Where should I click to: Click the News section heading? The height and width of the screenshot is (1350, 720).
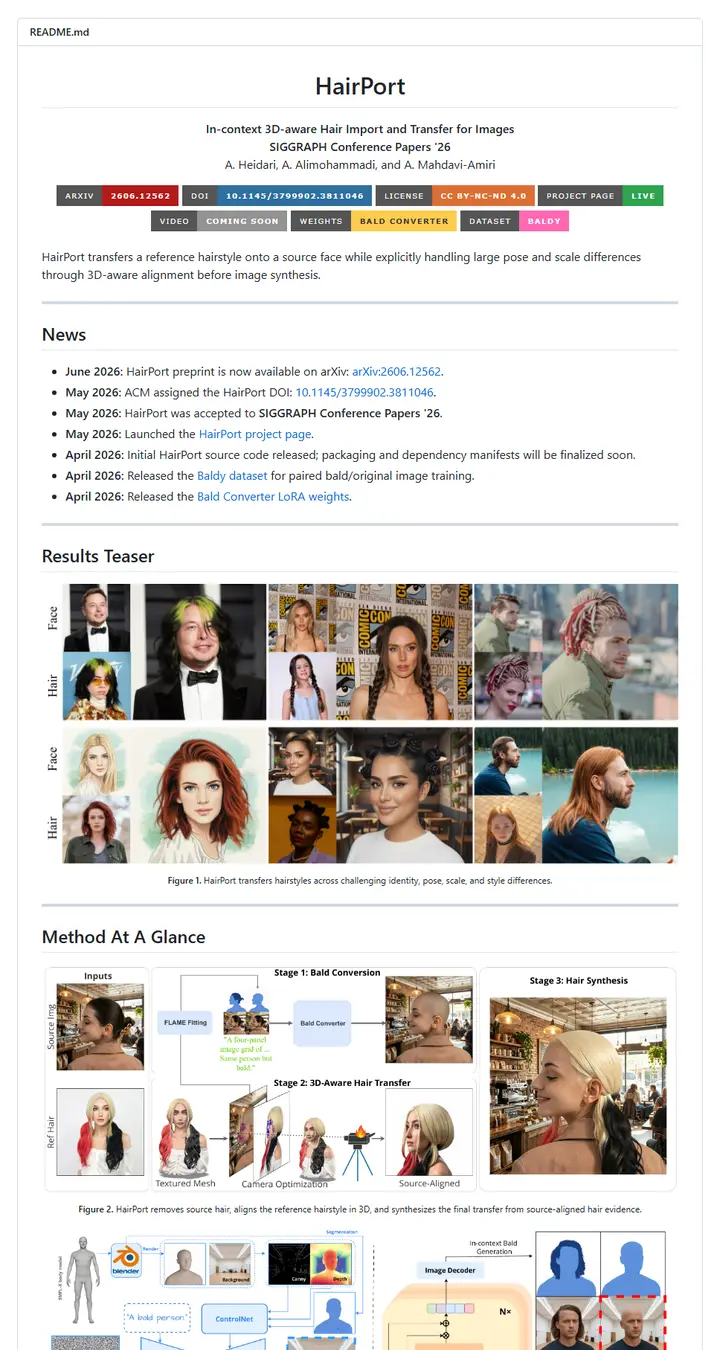click(64, 335)
